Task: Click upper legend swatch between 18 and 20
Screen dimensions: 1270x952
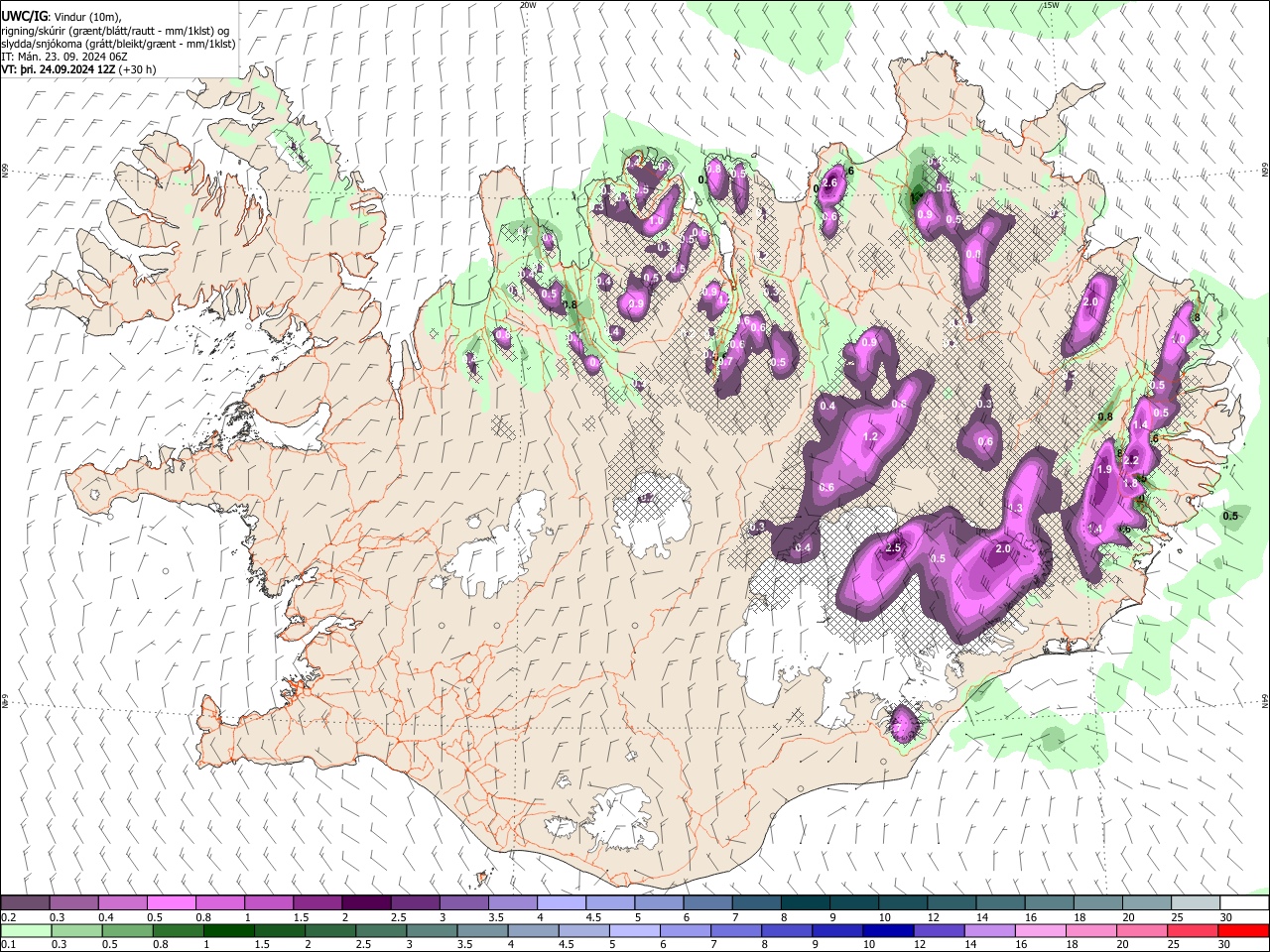Action: [1096, 903]
